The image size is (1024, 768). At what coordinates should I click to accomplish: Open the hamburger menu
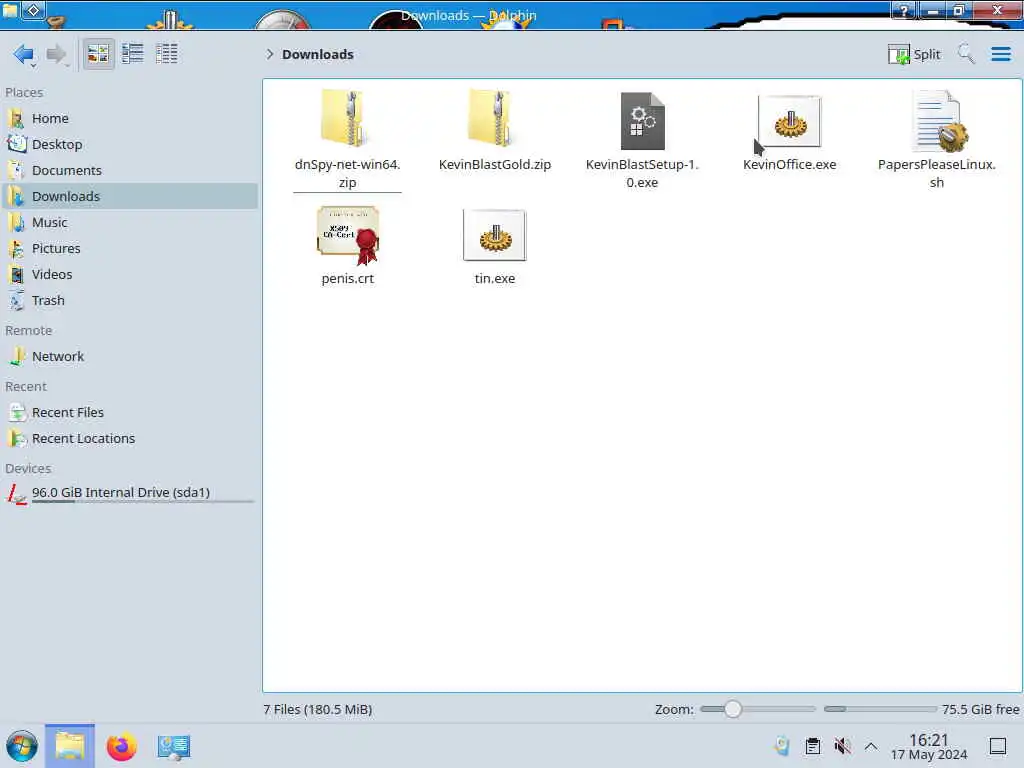(x=1000, y=54)
